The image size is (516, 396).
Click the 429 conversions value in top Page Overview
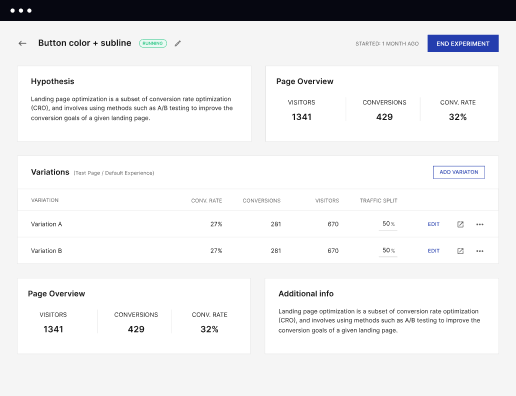point(384,117)
